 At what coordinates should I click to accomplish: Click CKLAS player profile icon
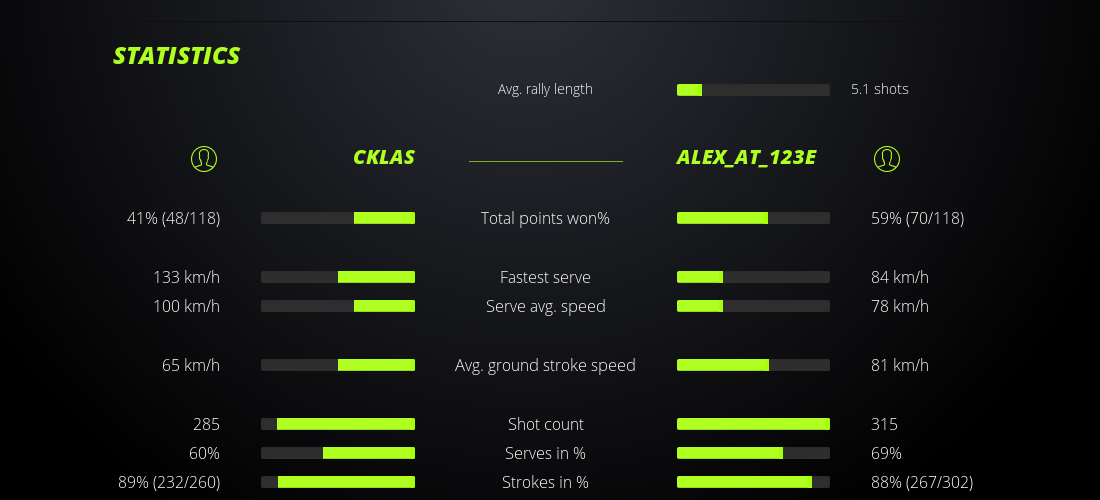click(204, 158)
